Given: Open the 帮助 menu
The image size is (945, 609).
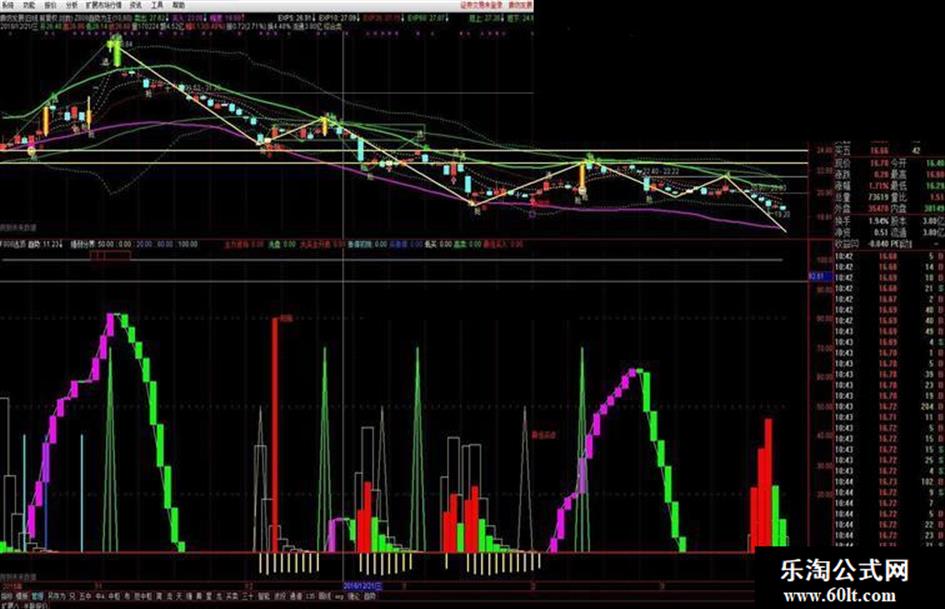Looking at the screenshot, I should [178, 5].
